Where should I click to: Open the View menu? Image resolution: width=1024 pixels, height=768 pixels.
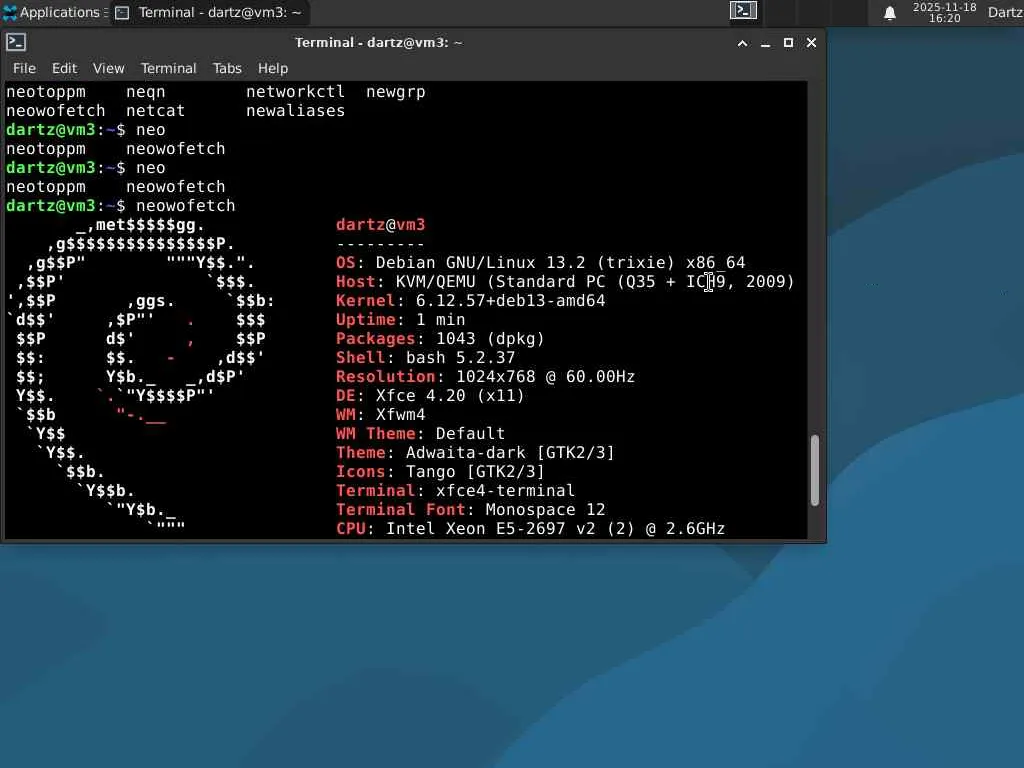coord(108,69)
